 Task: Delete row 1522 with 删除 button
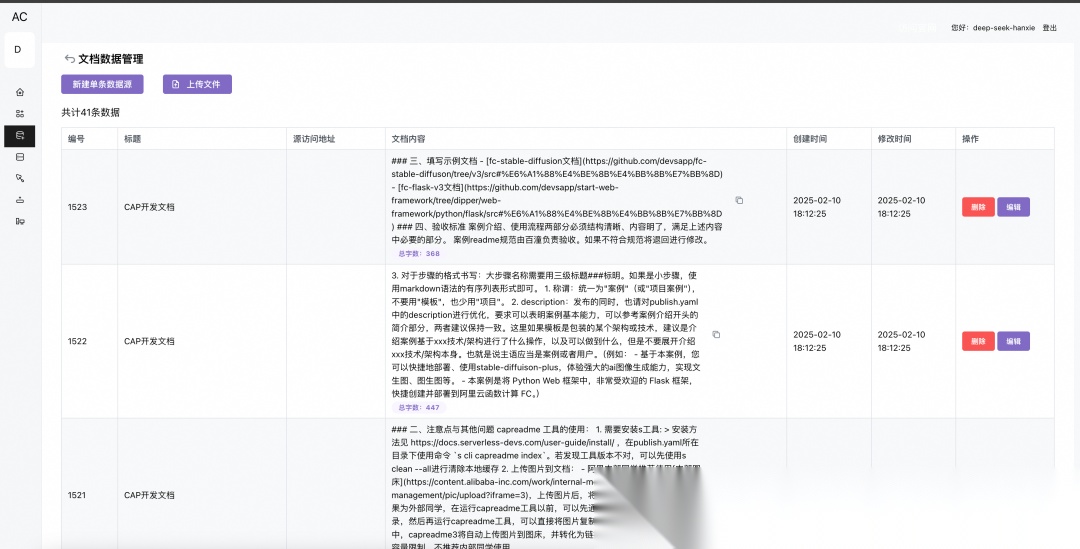coord(978,341)
